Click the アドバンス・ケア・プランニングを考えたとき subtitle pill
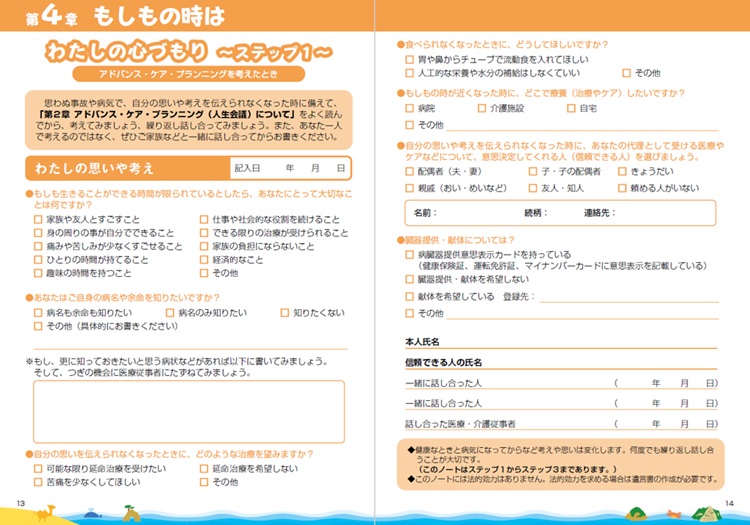Image resolution: width=750 pixels, height=525 pixels. 188,74
